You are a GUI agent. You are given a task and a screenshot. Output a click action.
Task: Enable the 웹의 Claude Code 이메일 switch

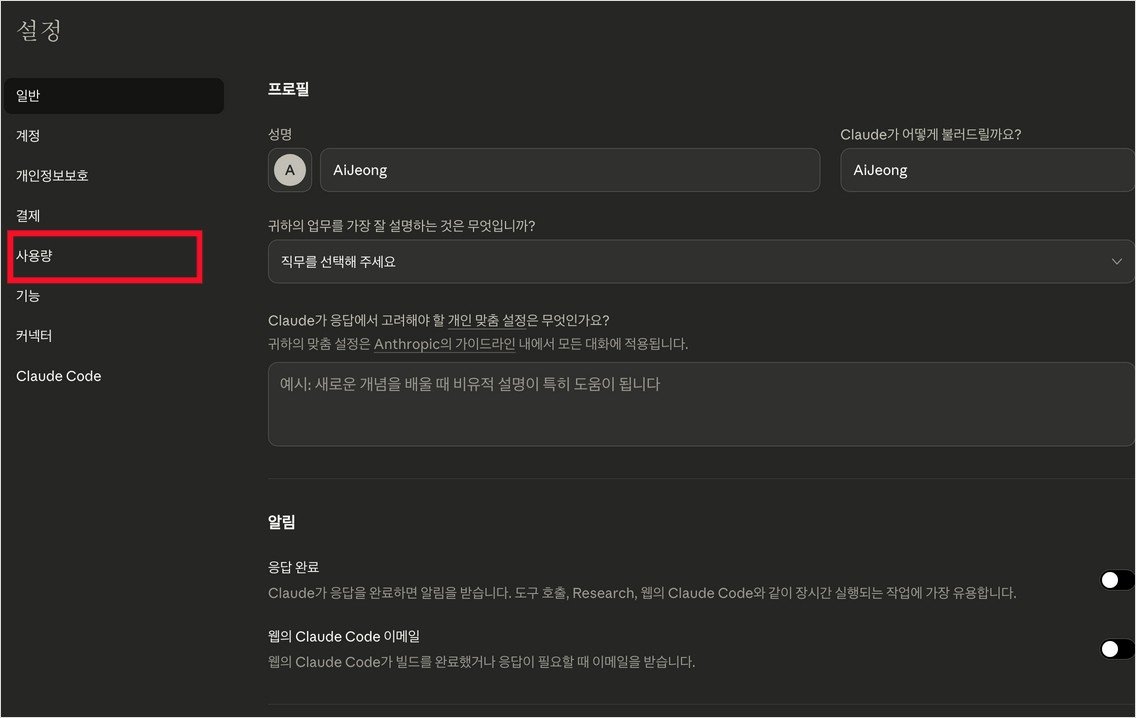click(1116, 649)
